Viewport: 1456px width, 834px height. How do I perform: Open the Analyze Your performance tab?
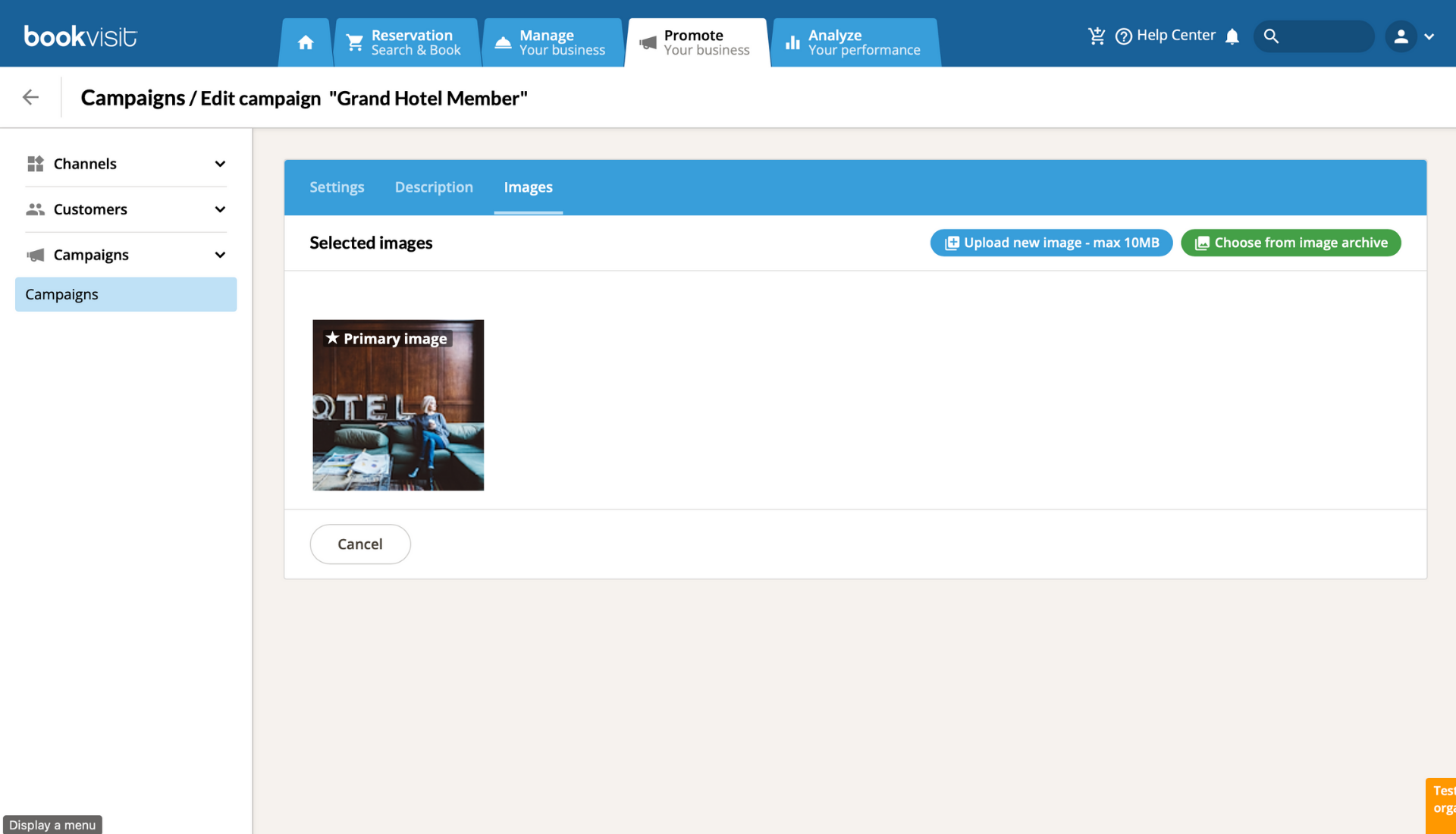855,42
